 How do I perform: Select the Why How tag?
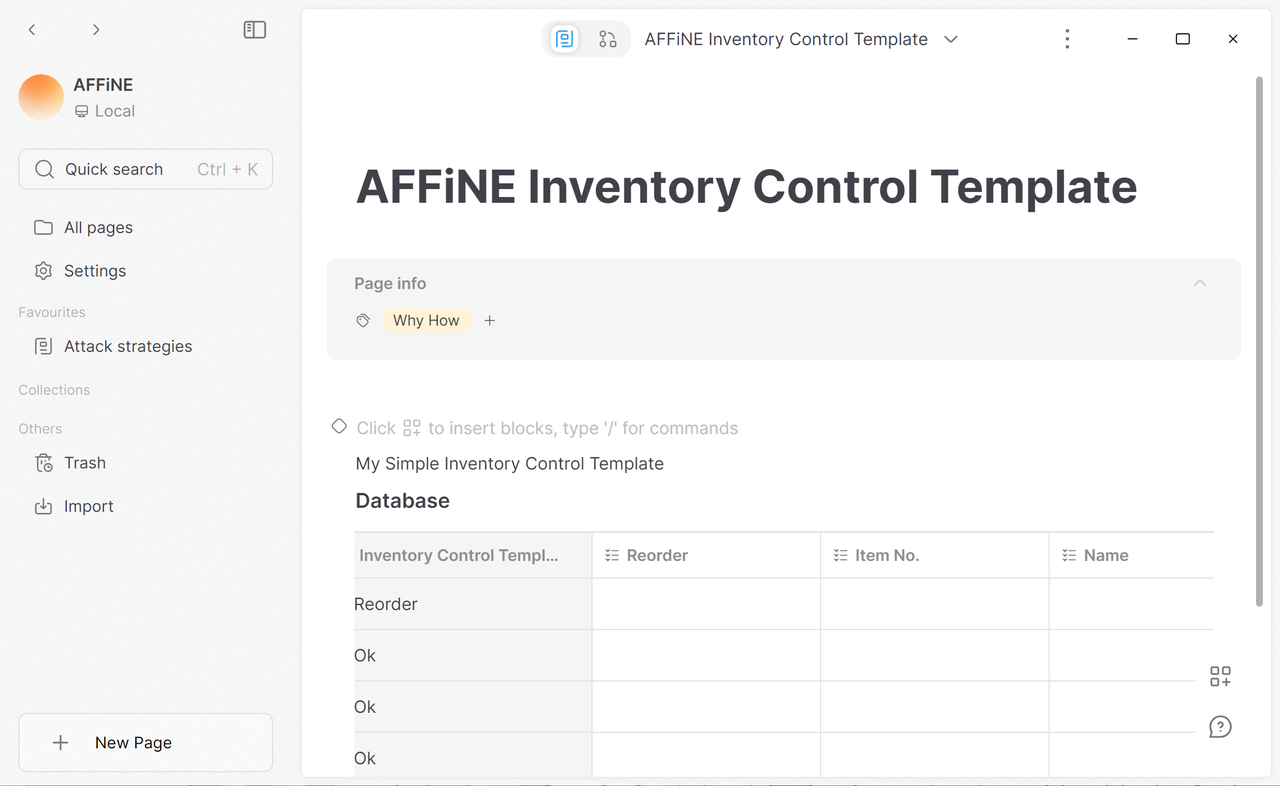pyautogui.click(x=426, y=321)
